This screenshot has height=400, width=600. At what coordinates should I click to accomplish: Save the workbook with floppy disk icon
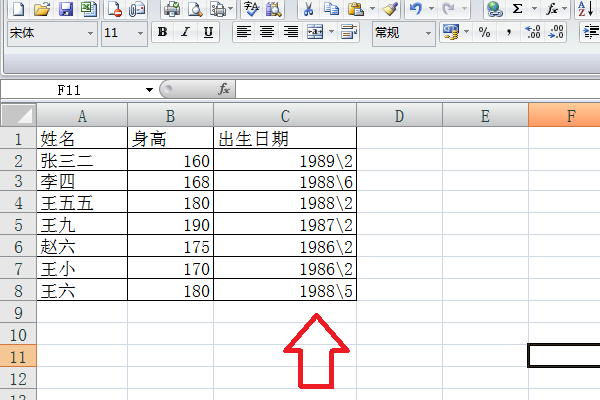click(66, 9)
